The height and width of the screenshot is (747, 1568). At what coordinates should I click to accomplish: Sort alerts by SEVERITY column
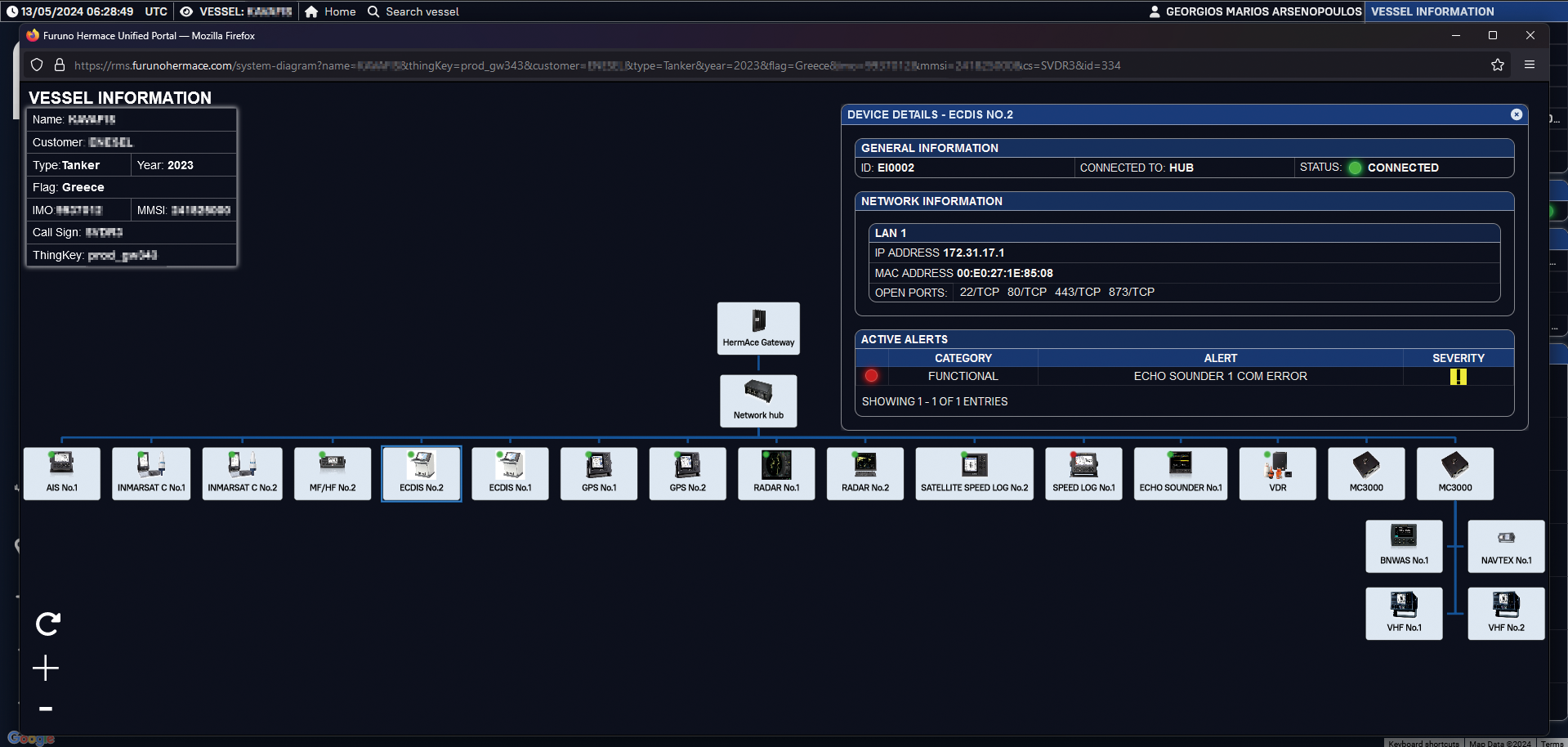coord(1458,358)
